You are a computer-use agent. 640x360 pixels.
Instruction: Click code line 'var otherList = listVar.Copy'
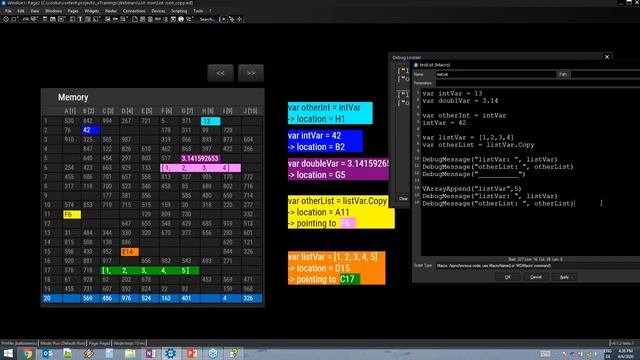point(478,145)
